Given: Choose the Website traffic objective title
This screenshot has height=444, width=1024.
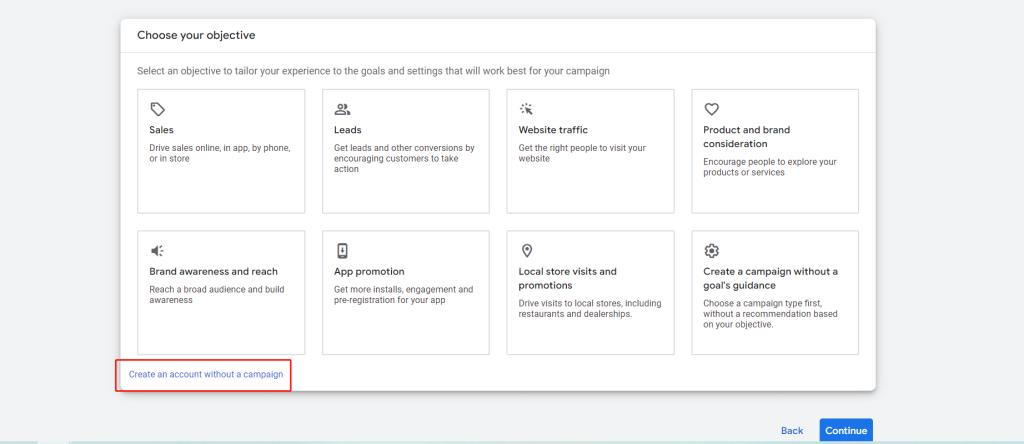Looking at the screenshot, I should point(553,130).
